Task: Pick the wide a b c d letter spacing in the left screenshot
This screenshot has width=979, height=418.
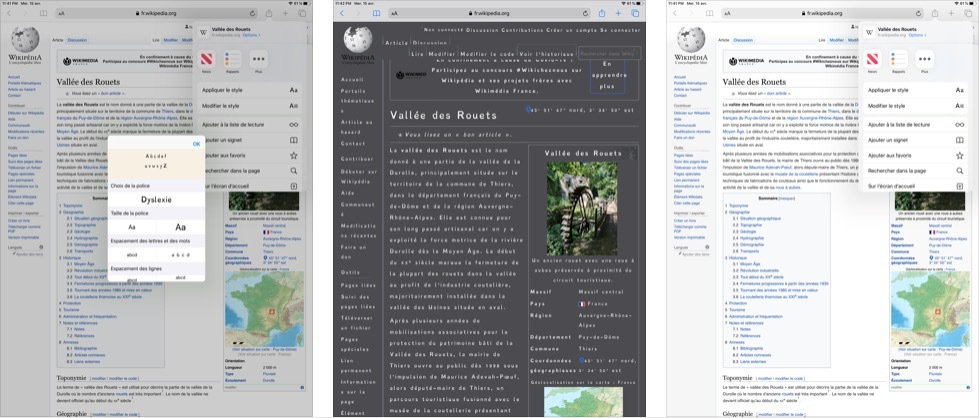Action: coord(180,255)
